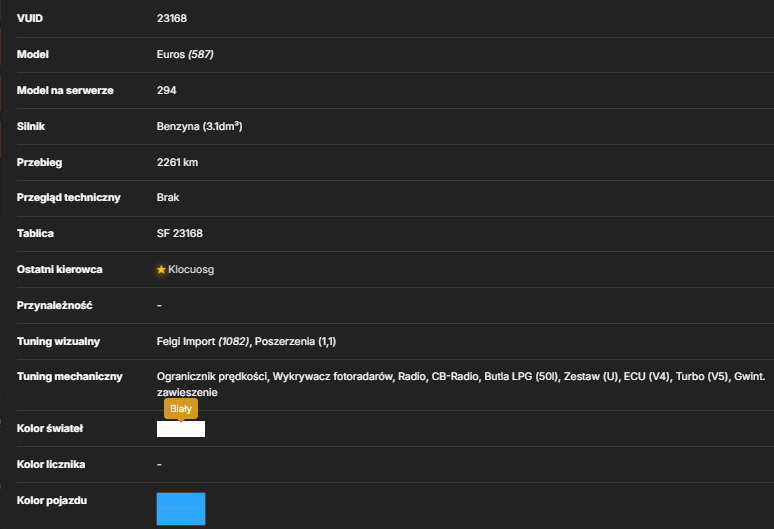Click the Zestaw (U) tuning entry
The height and width of the screenshot is (529, 774).
pyautogui.click(x=591, y=377)
